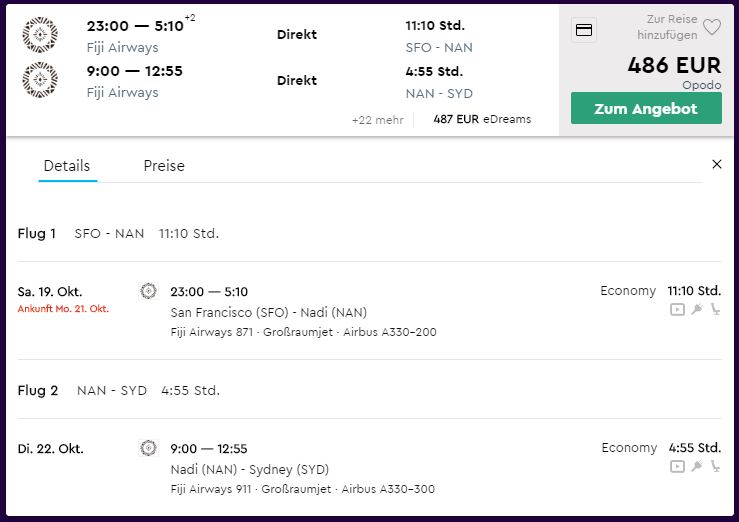Switch to the Preise tab

pos(164,166)
